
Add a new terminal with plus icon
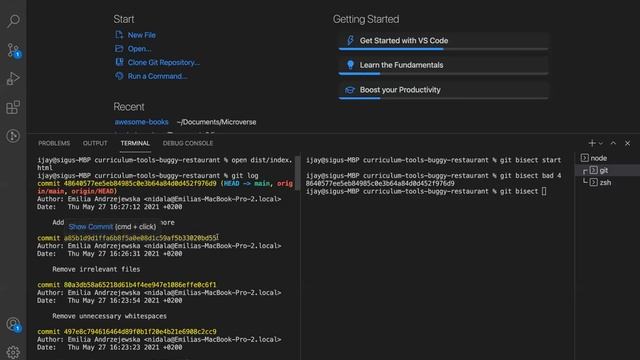coord(592,143)
